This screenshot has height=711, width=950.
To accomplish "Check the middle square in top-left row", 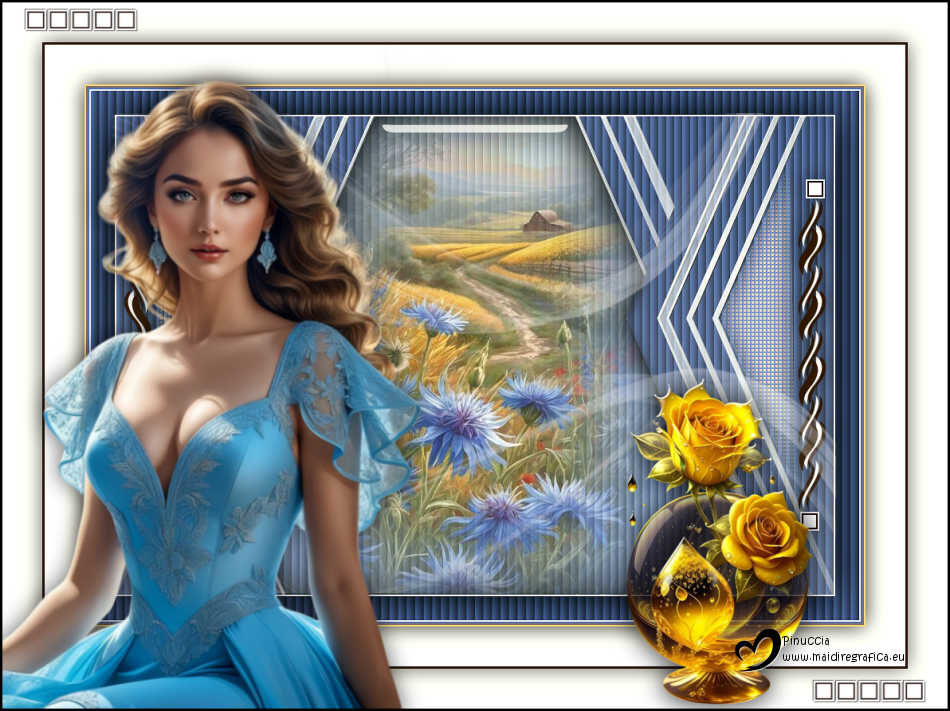I will [80, 19].
